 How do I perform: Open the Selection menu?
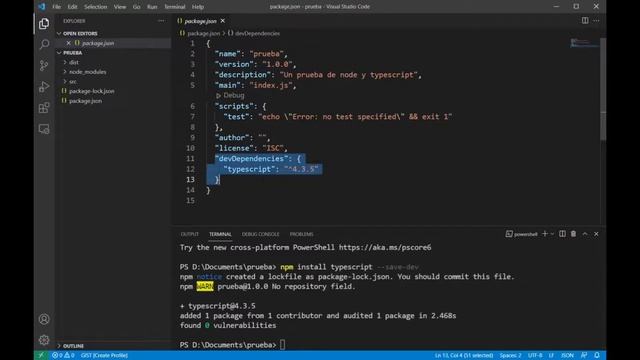click(x=96, y=7)
